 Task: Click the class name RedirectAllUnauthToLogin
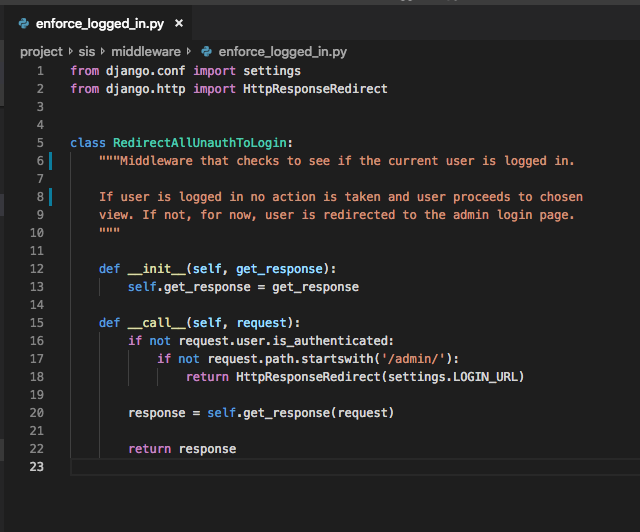pyautogui.click(x=200, y=143)
